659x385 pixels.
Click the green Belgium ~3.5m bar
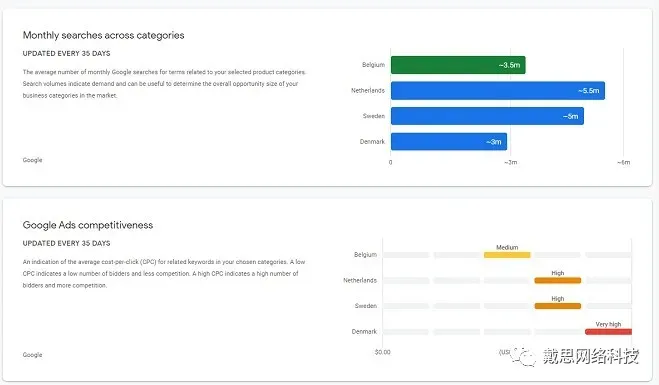(x=458, y=65)
